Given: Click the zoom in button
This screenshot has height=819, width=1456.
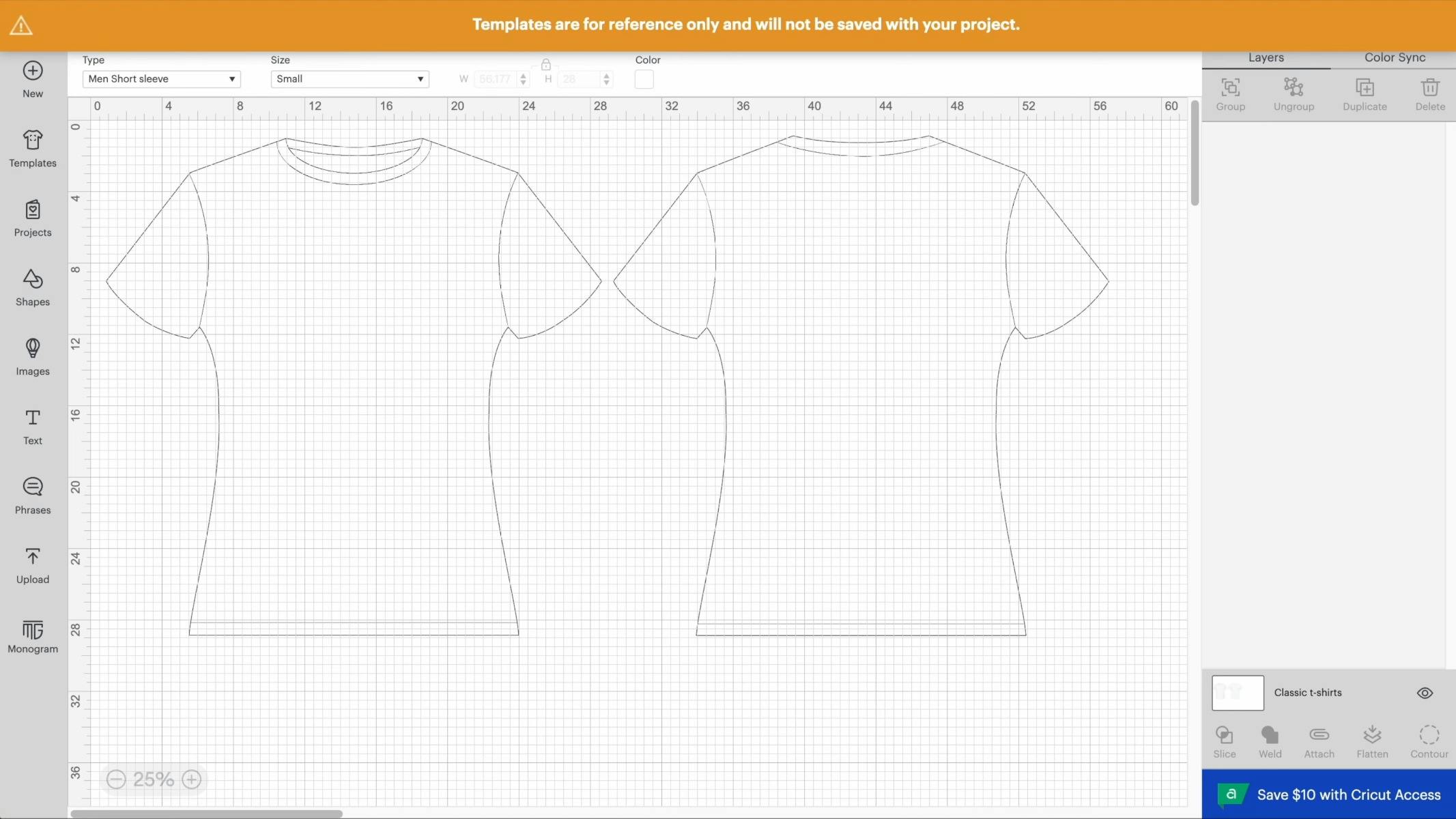Looking at the screenshot, I should 190,779.
